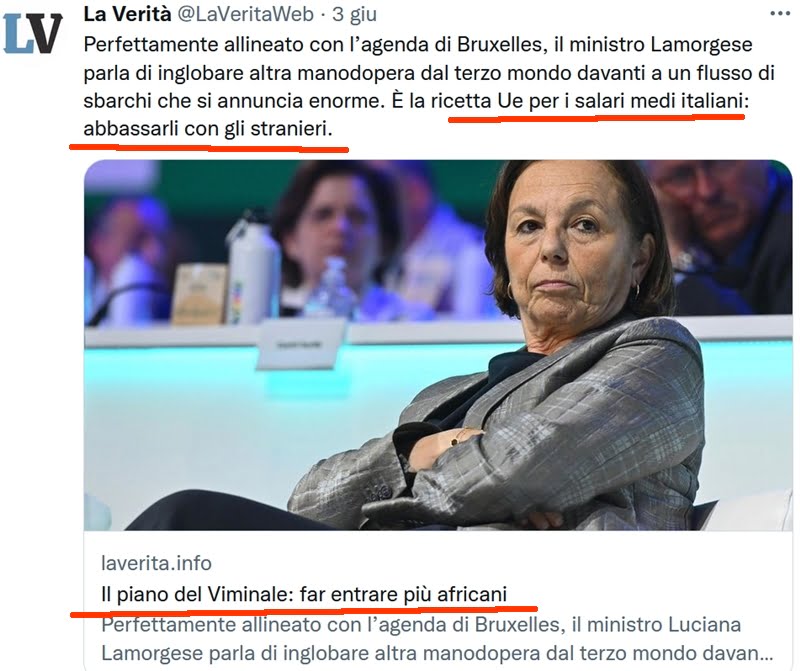
Task: Click the card description beginning 'Perfettamente allineato'
Action: pos(437,639)
